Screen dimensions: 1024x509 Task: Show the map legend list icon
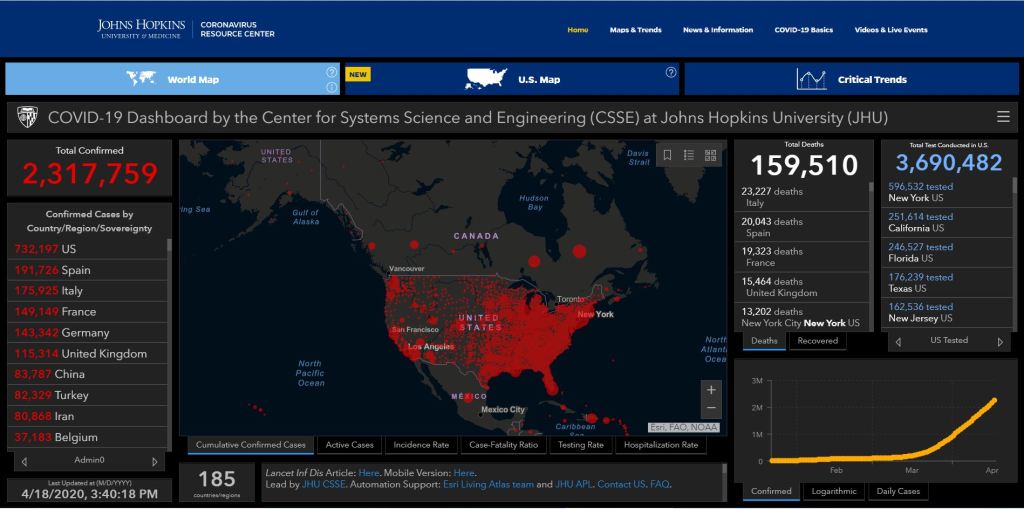pyautogui.click(x=689, y=155)
